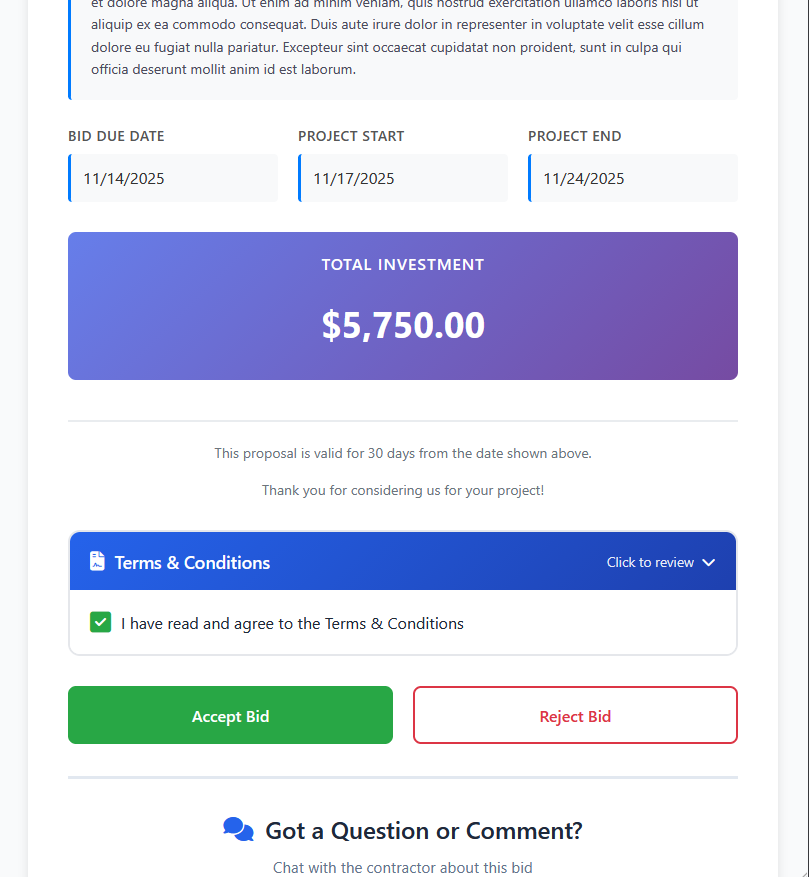809x877 pixels.
Task: Select the Project End date field
Action: pyautogui.click(x=634, y=179)
